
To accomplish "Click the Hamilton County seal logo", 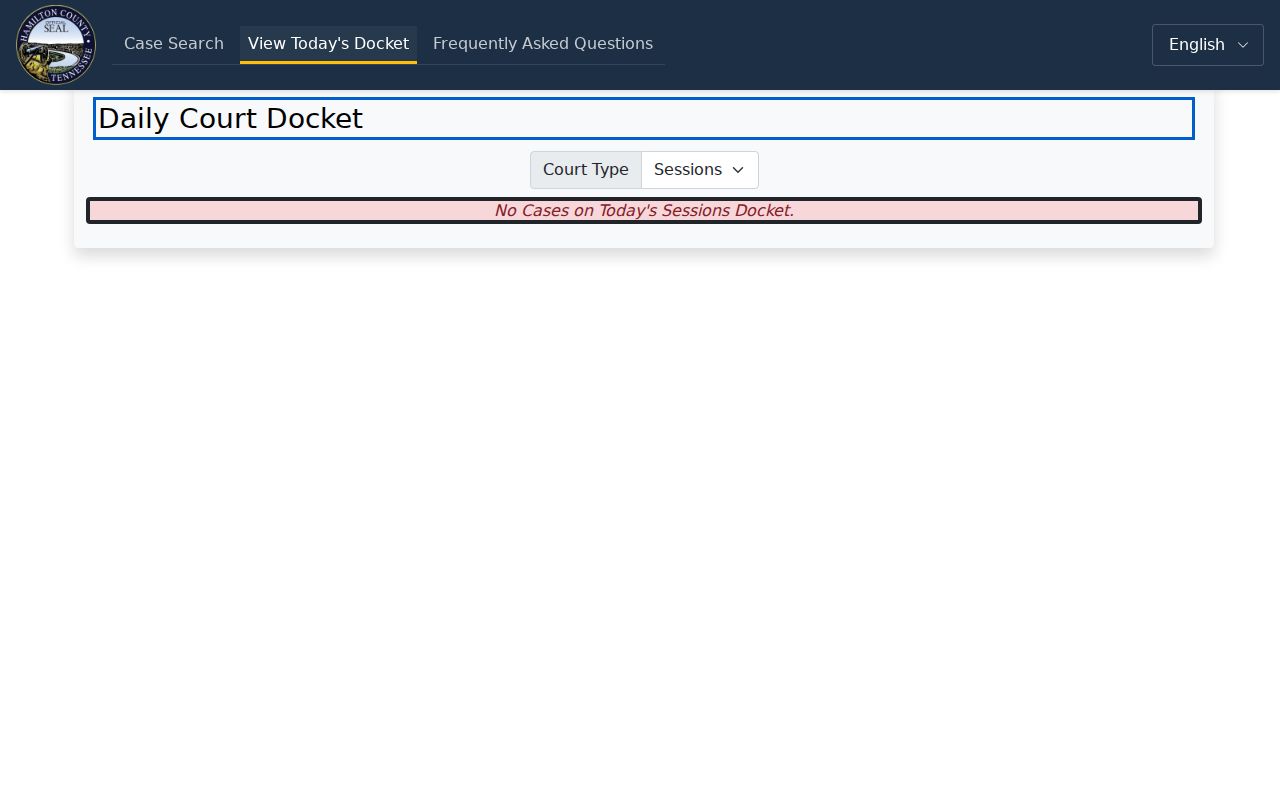I will (x=56, y=45).
